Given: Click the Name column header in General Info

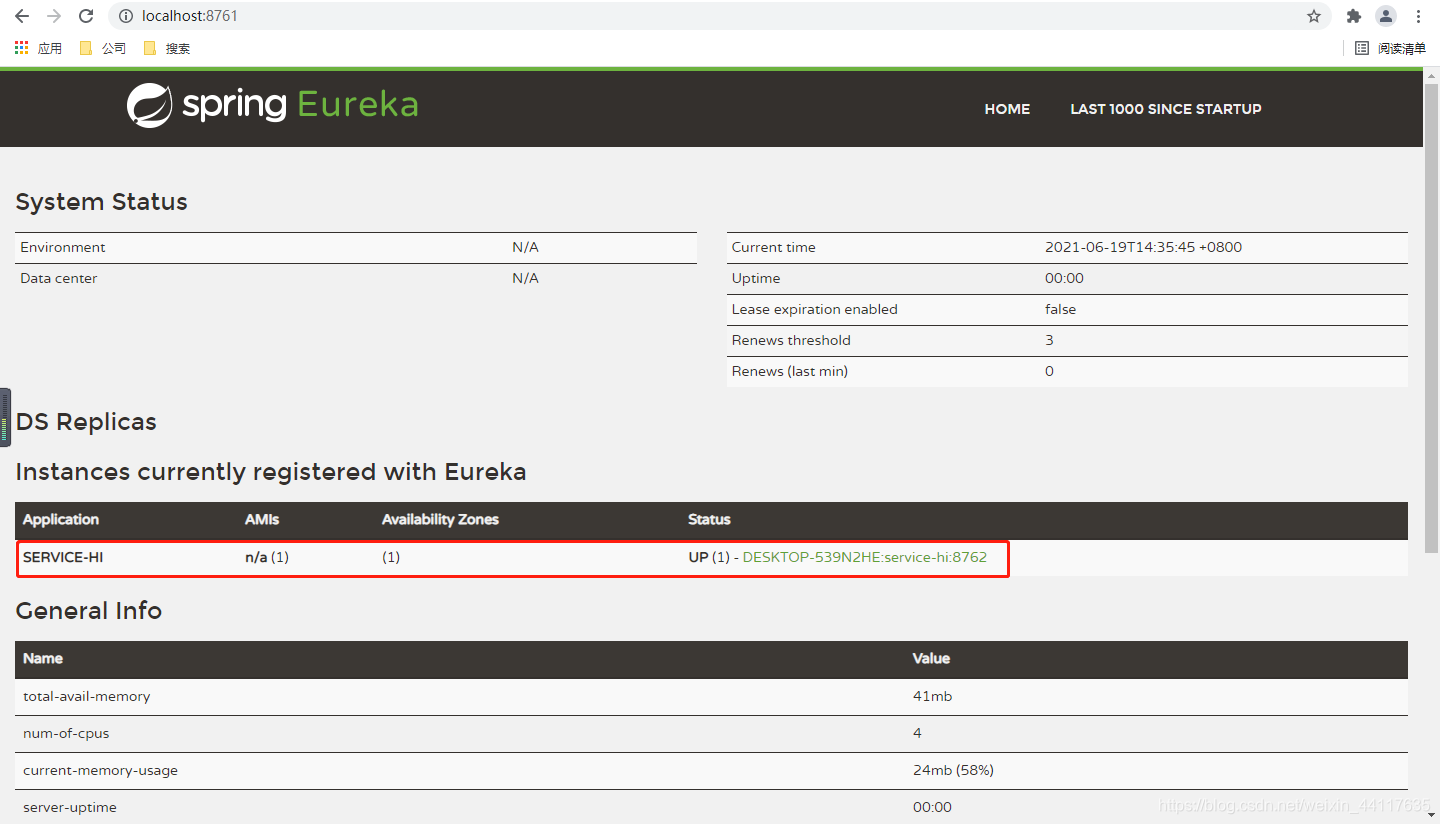Looking at the screenshot, I should tap(43, 659).
